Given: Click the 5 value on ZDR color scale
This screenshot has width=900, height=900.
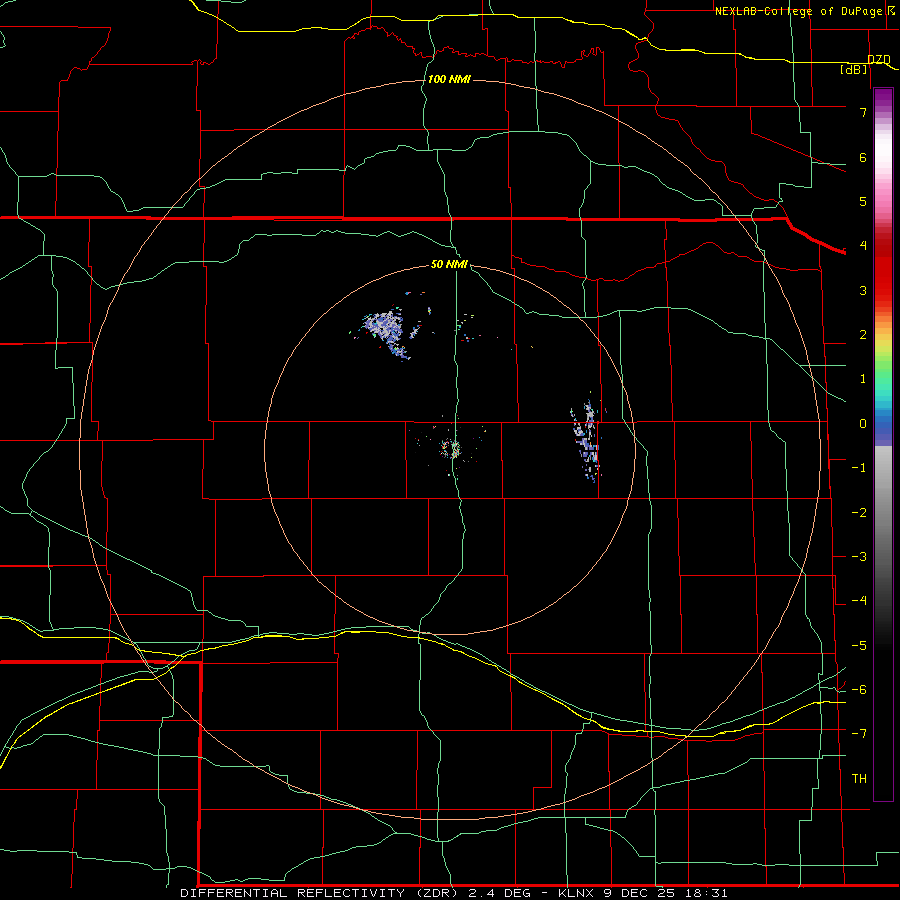Looking at the screenshot, I should tap(863, 201).
